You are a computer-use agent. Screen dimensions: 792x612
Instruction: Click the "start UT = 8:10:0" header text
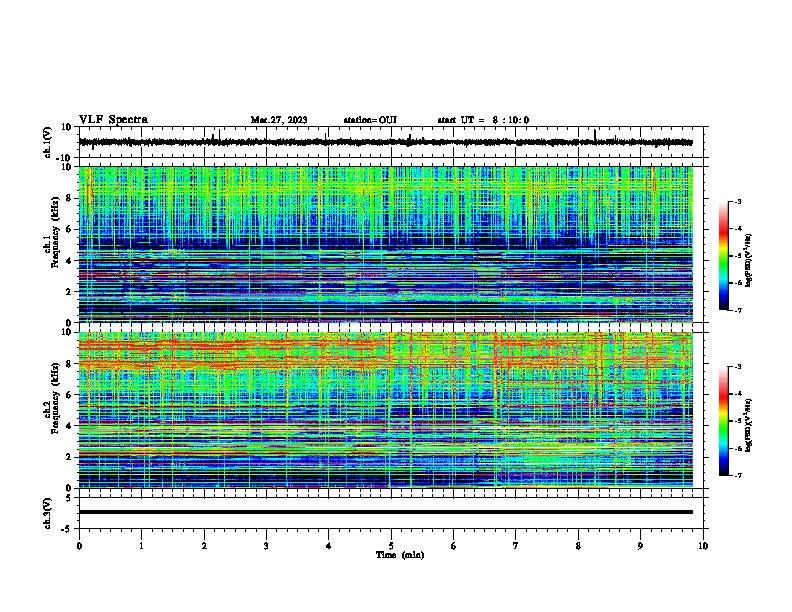point(483,120)
